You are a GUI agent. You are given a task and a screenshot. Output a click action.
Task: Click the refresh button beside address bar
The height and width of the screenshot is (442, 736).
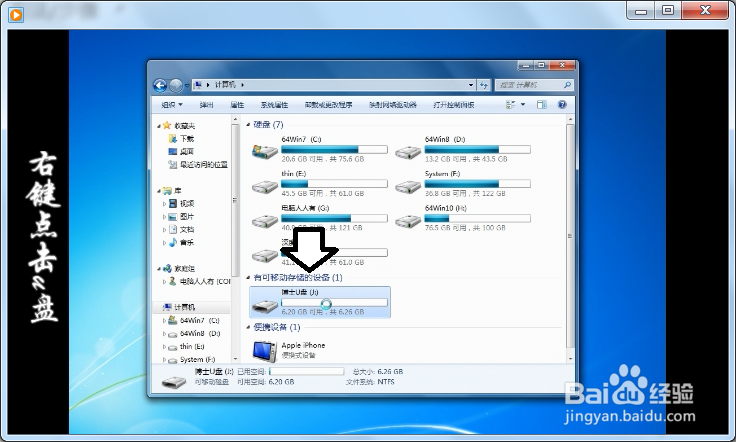pos(483,85)
